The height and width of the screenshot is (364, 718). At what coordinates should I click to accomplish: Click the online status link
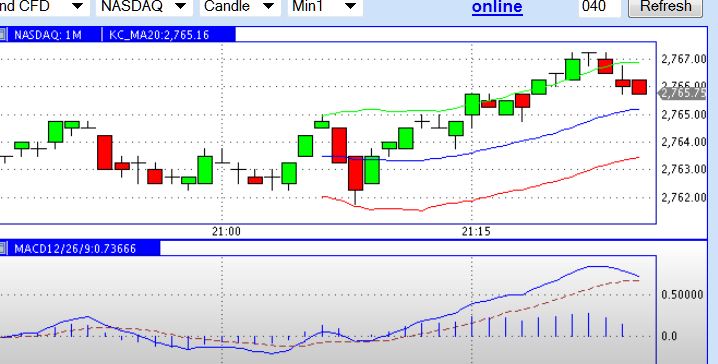497,6
